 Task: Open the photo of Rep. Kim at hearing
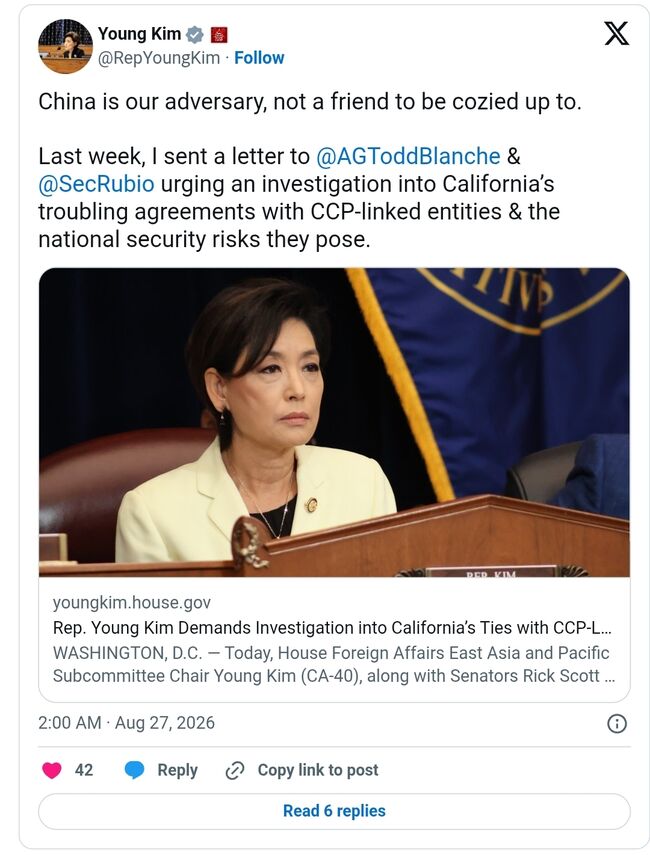334,422
